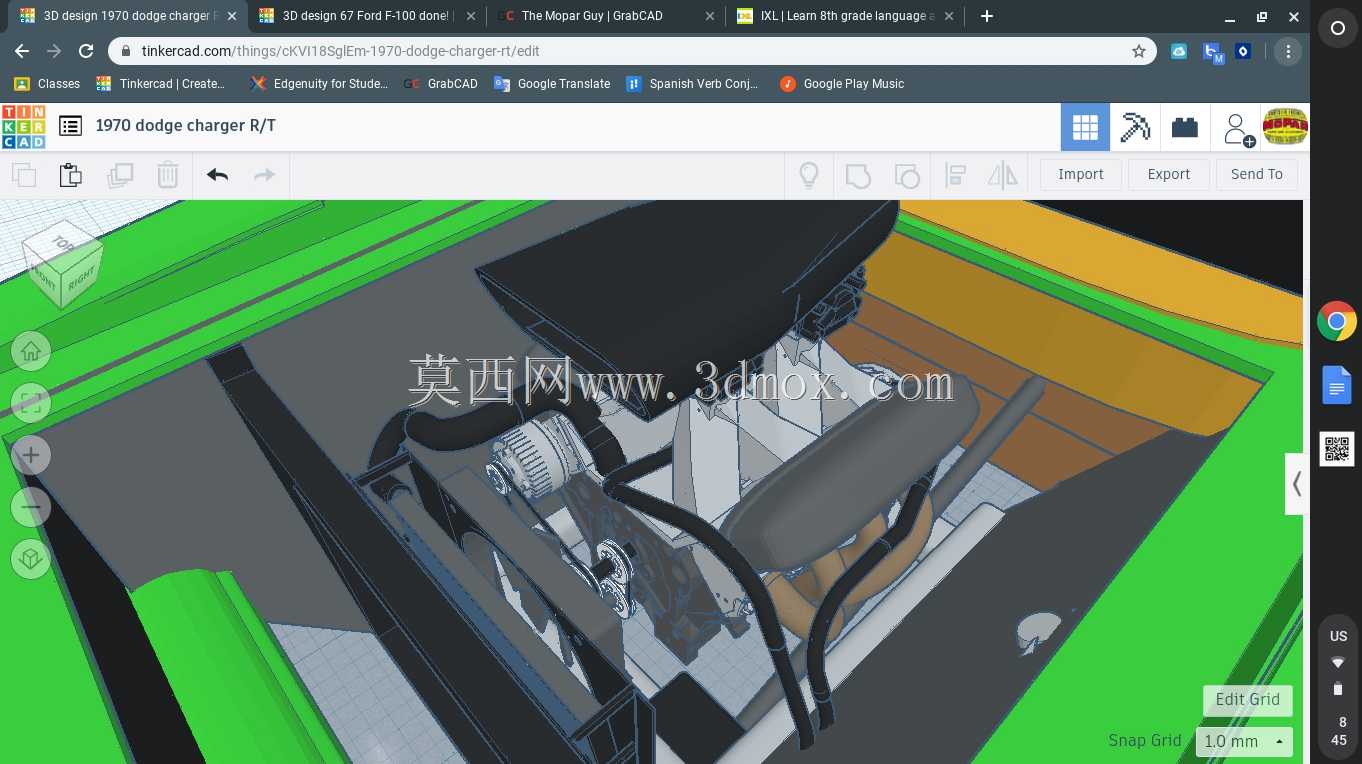1362x764 pixels.
Task: Expand the collapsed shapes panel arrow
Action: [1295, 484]
